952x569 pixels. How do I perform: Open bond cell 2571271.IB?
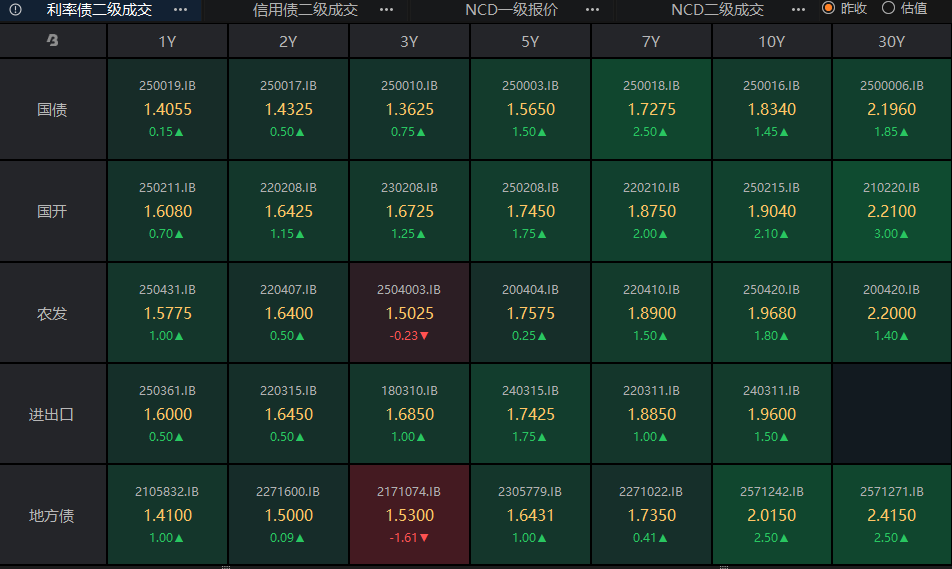892,515
